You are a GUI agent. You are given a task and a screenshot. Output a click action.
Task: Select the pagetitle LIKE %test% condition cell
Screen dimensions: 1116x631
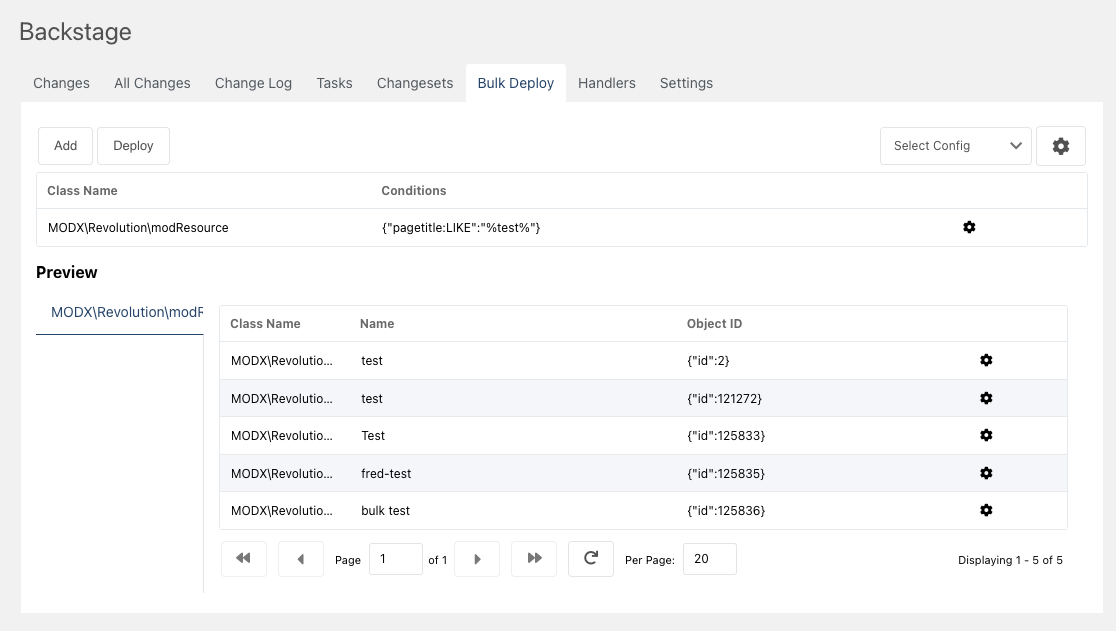pyautogui.click(x=461, y=228)
